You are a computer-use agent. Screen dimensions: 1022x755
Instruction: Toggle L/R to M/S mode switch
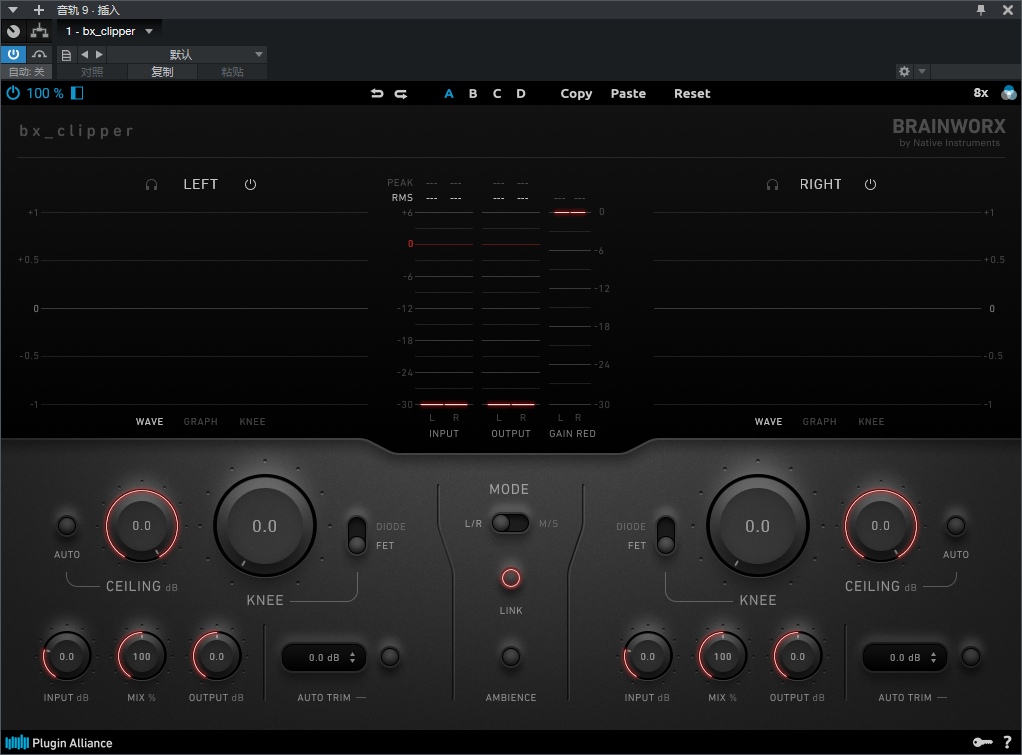click(510, 523)
